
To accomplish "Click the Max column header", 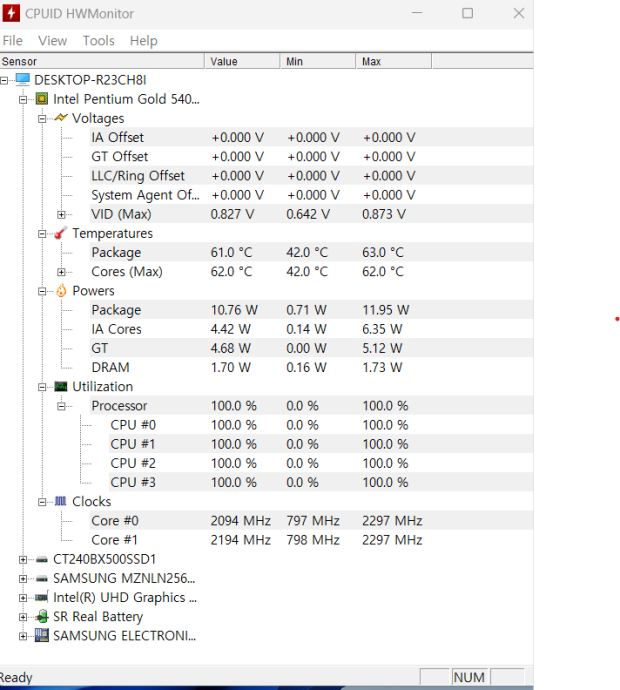I will point(394,61).
